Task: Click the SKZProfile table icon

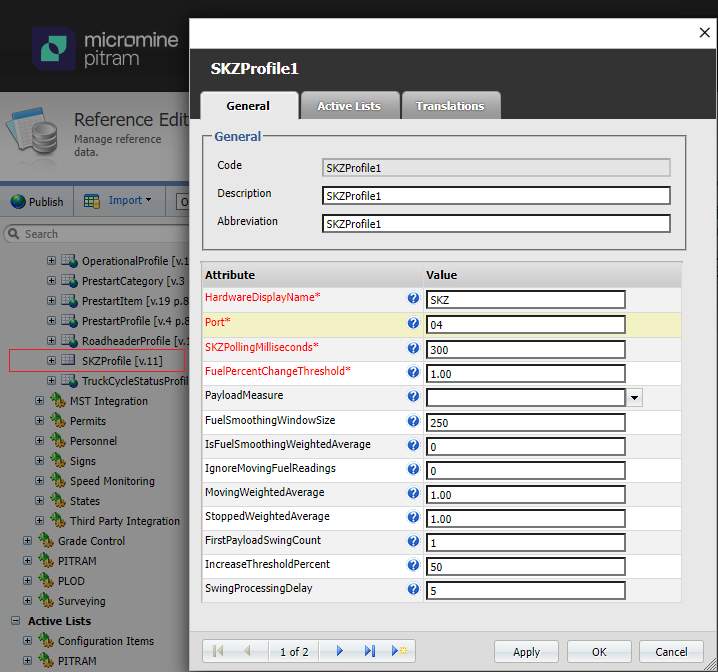Action: pos(68,360)
